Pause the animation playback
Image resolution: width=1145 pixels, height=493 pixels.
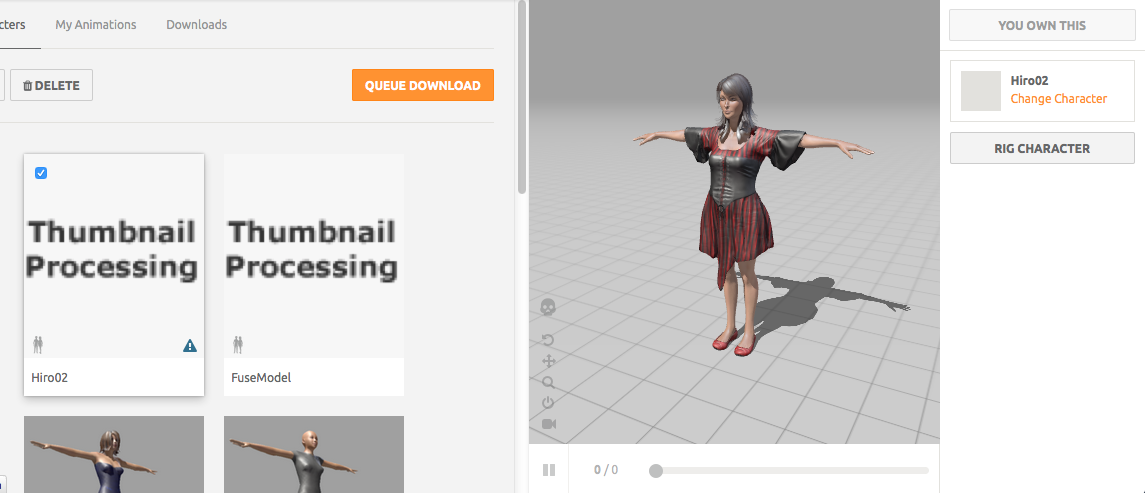(549, 470)
